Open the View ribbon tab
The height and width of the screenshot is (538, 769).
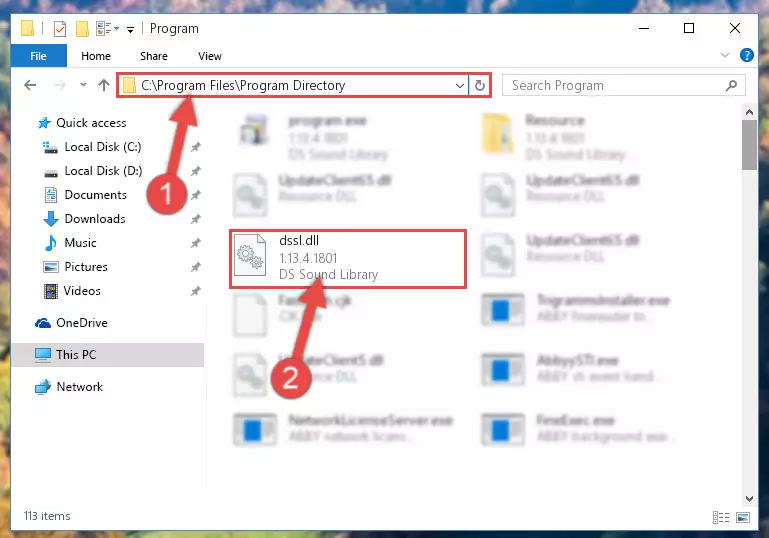tap(209, 56)
